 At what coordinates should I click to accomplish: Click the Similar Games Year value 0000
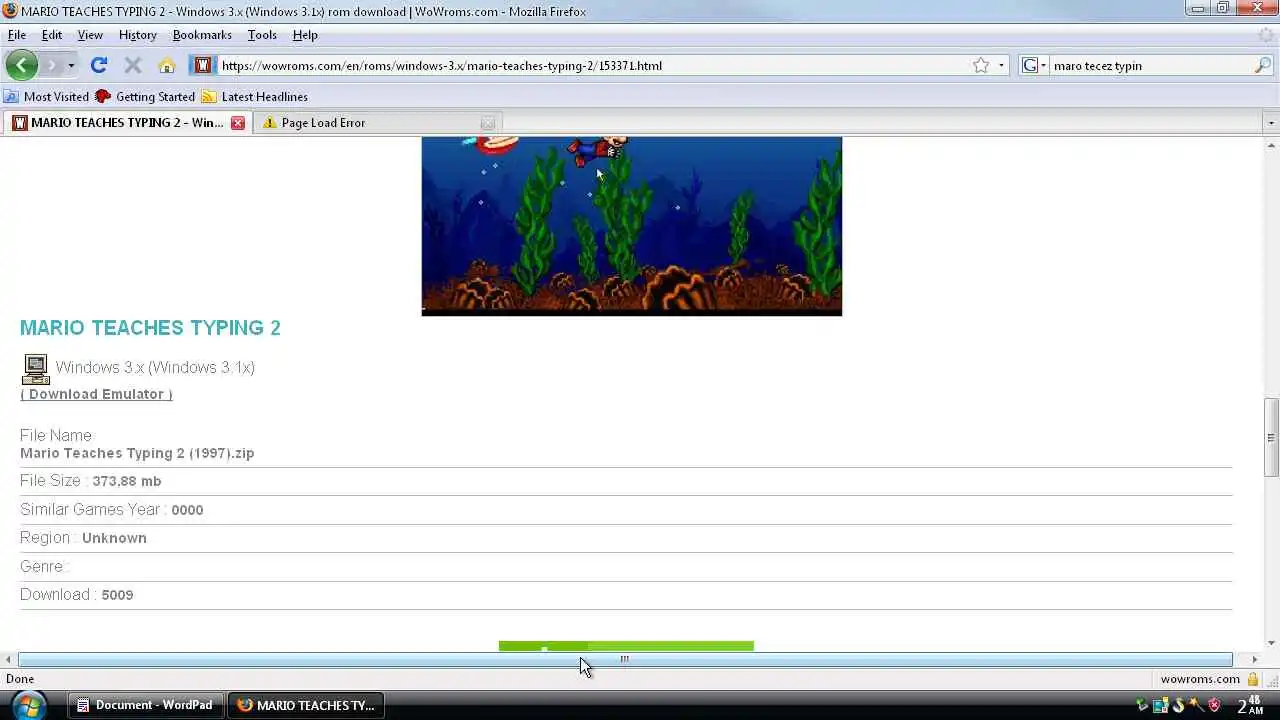pos(187,510)
